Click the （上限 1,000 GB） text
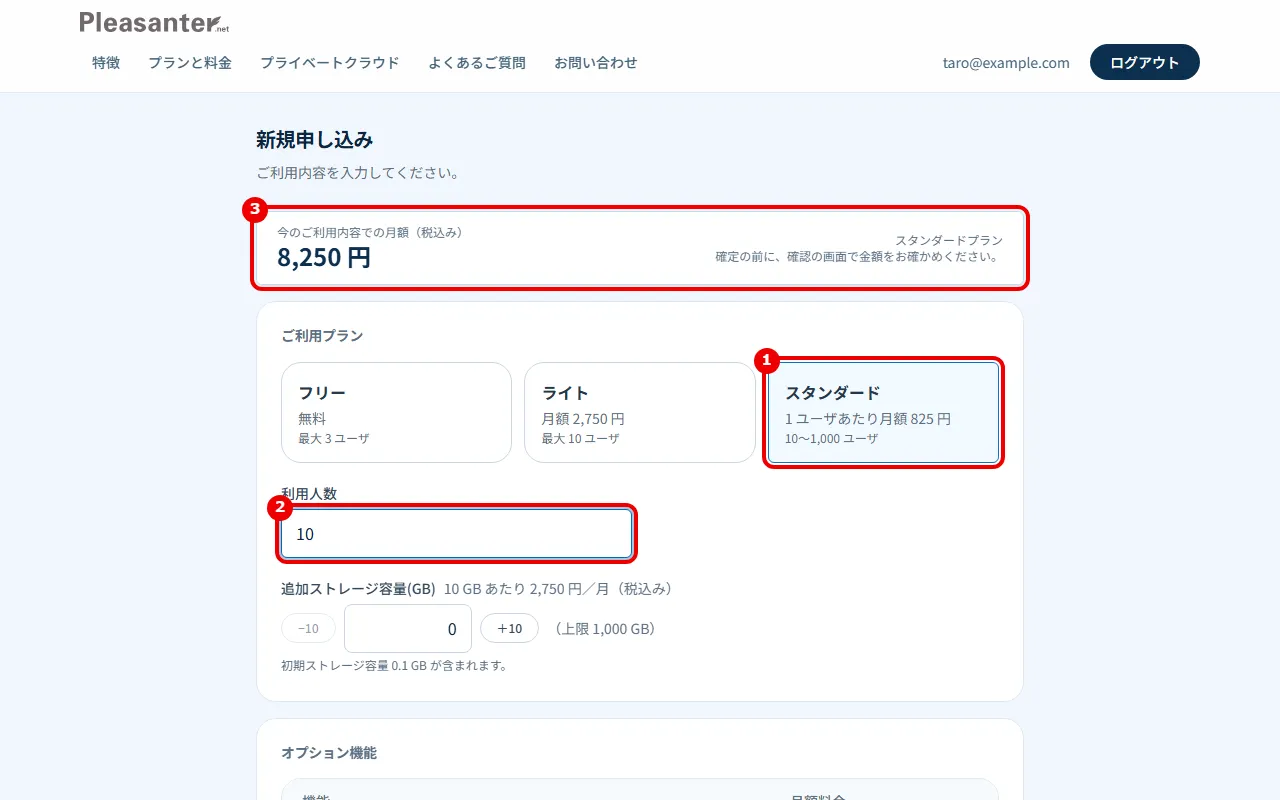Image resolution: width=1280 pixels, height=800 pixels. 604,629
